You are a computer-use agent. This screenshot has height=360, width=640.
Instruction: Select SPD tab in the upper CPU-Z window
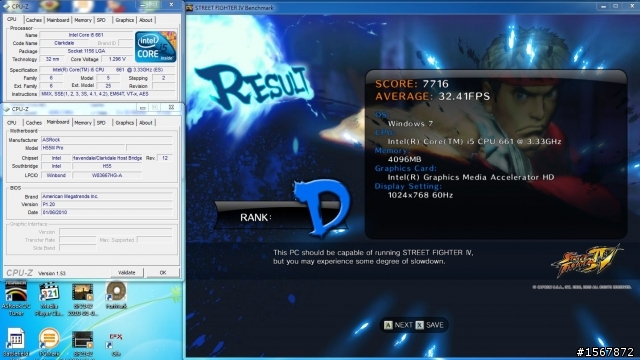click(101, 20)
